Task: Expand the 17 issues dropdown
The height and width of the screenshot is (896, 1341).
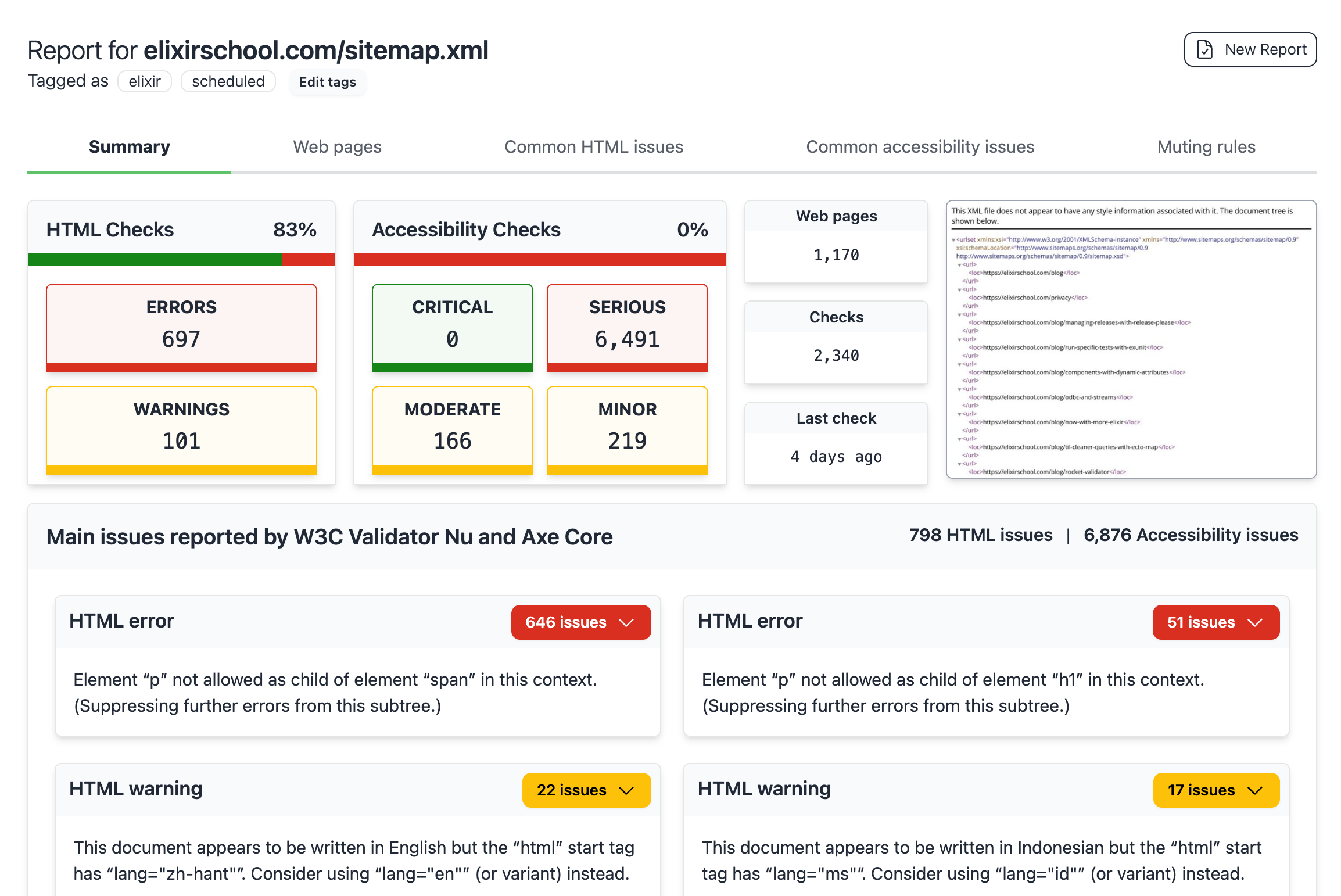Action: (x=1216, y=790)
